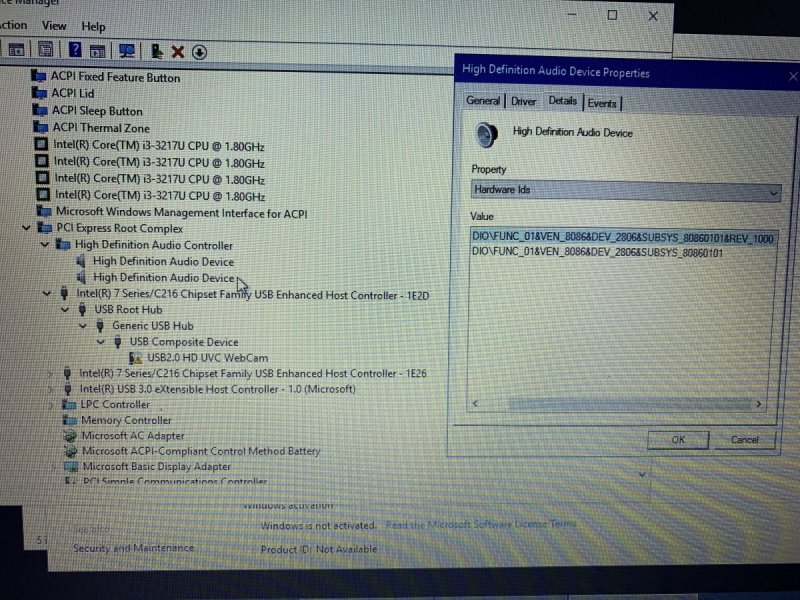Click the Control Method Battery icon

[x=70, y=451]
